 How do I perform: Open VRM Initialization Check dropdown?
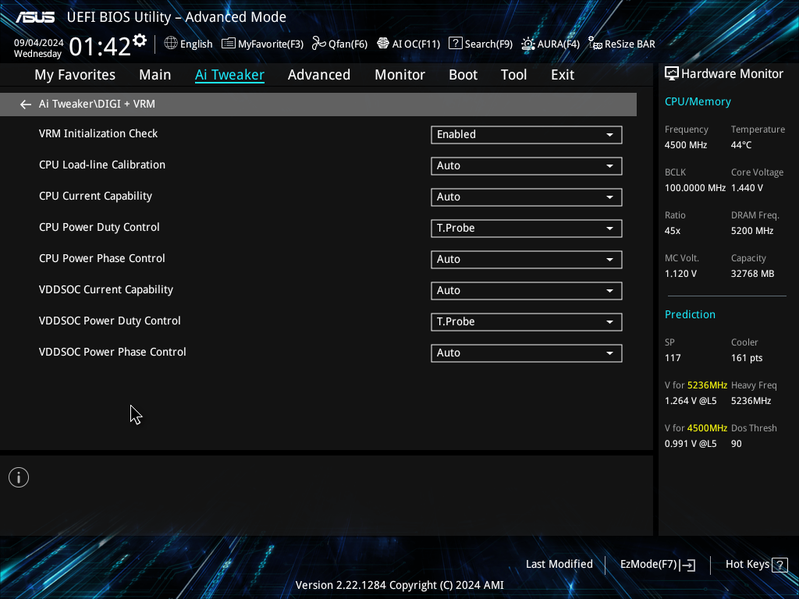tap(526, 134)
